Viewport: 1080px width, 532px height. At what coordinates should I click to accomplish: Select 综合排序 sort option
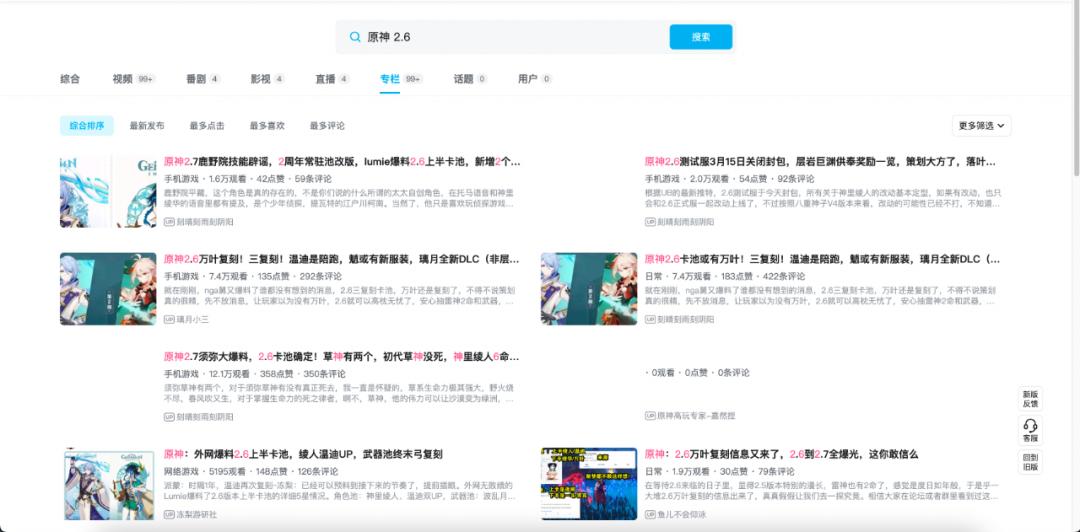click(x=87, y=126)
